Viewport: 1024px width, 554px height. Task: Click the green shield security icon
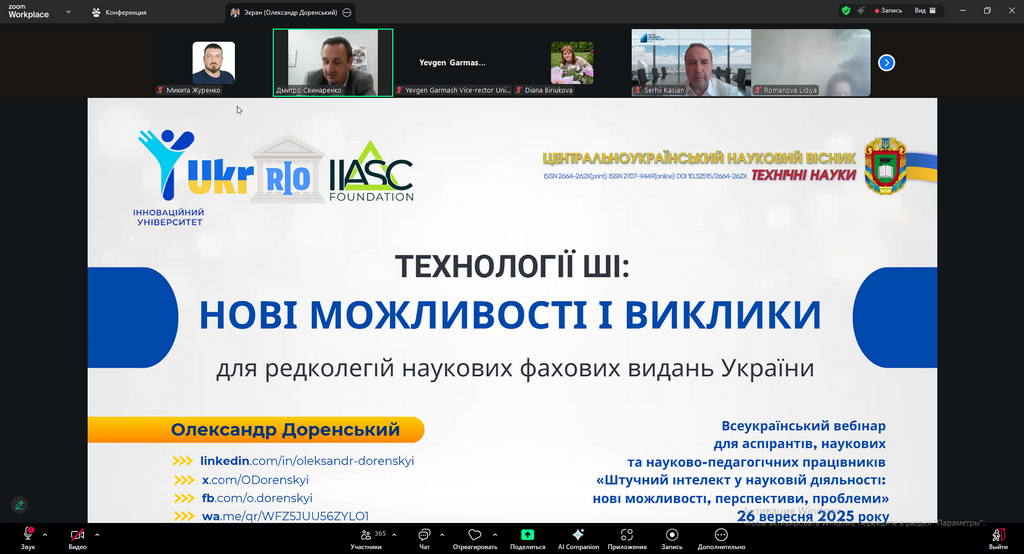pos(846,11)
